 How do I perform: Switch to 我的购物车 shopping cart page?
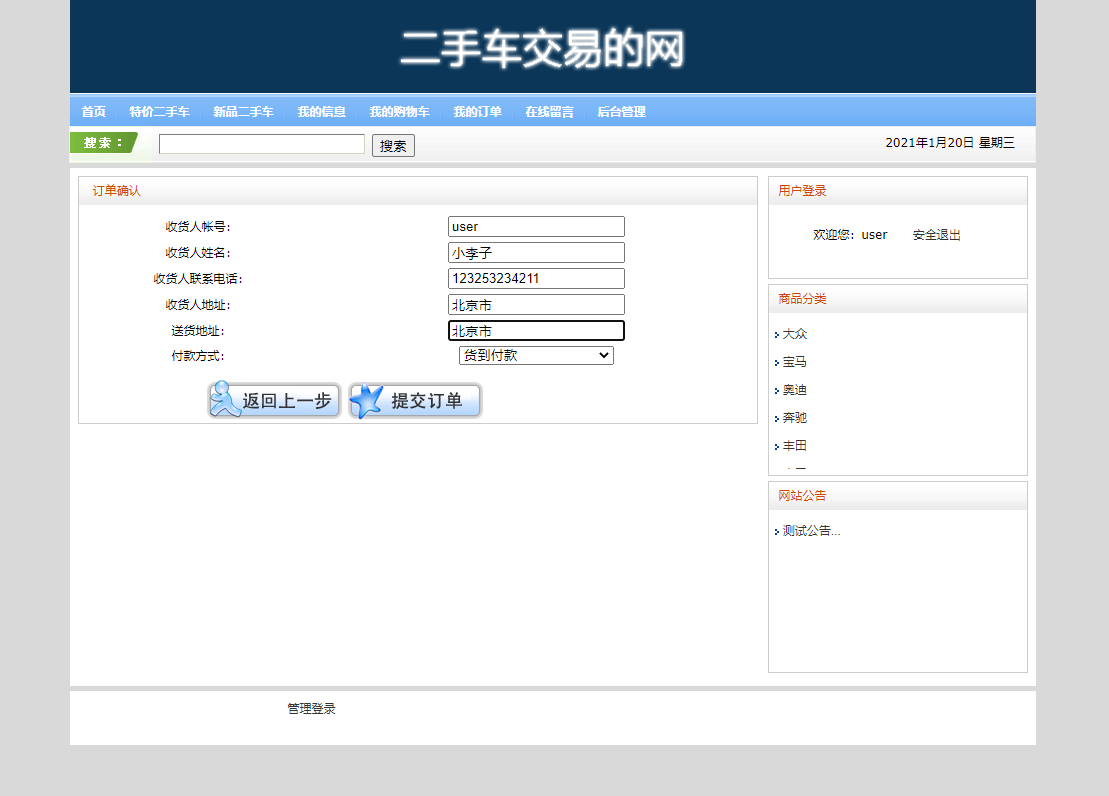coord(399,111)
